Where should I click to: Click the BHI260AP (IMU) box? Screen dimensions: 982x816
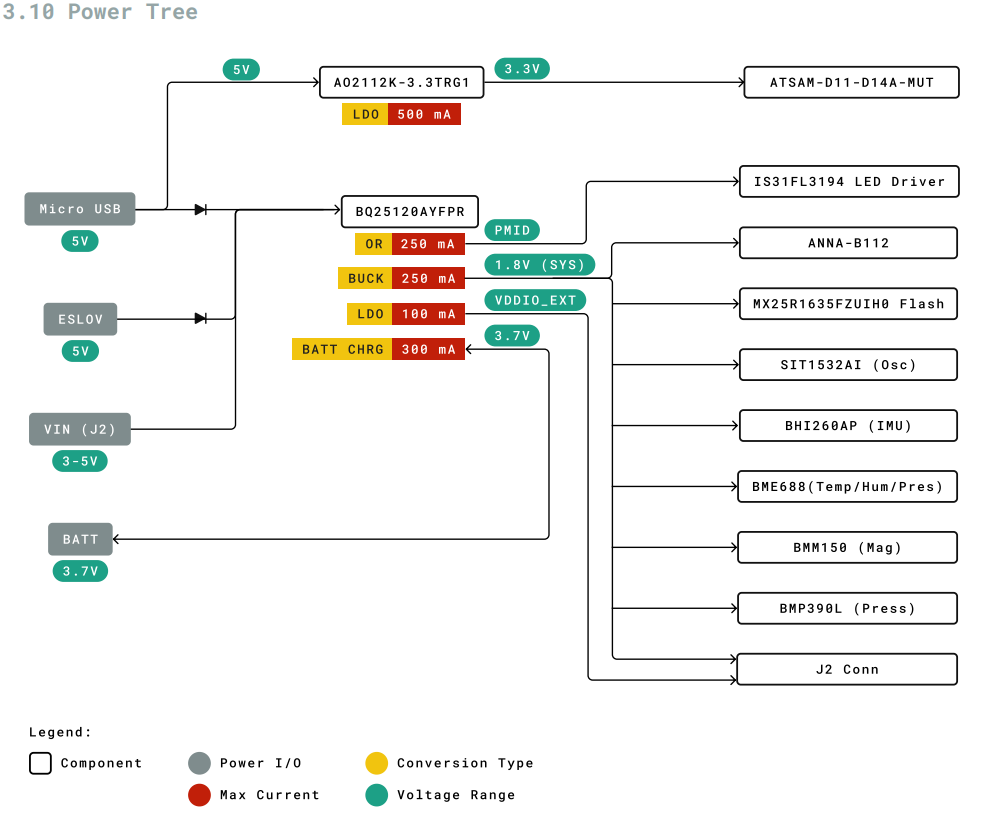(848, 426)
